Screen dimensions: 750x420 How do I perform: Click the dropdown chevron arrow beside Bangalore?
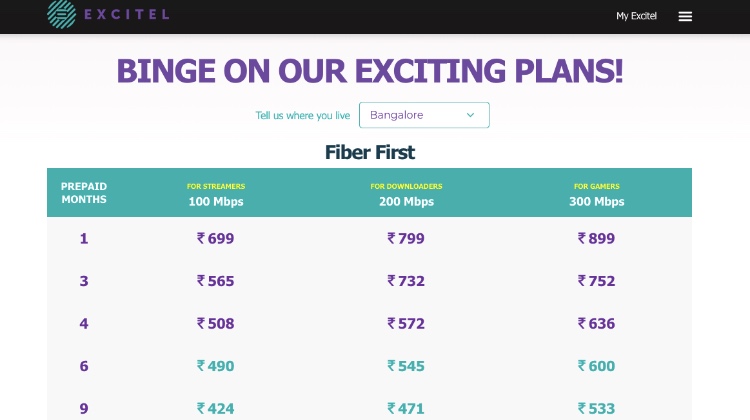point(470,115)
